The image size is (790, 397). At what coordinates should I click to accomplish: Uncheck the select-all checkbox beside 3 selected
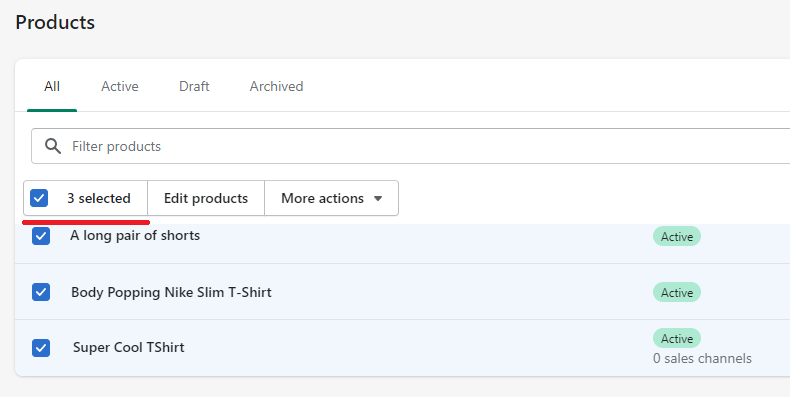pyautogui.click(x=39, y=198)
